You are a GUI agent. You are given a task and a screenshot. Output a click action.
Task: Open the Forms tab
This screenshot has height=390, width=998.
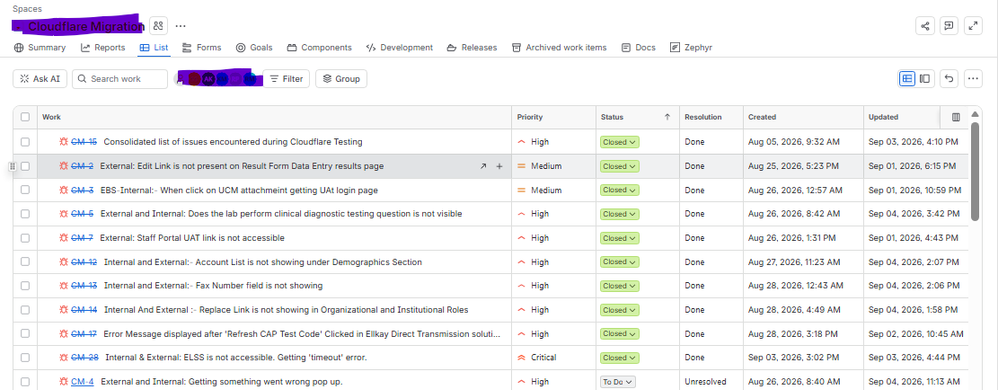202,48
